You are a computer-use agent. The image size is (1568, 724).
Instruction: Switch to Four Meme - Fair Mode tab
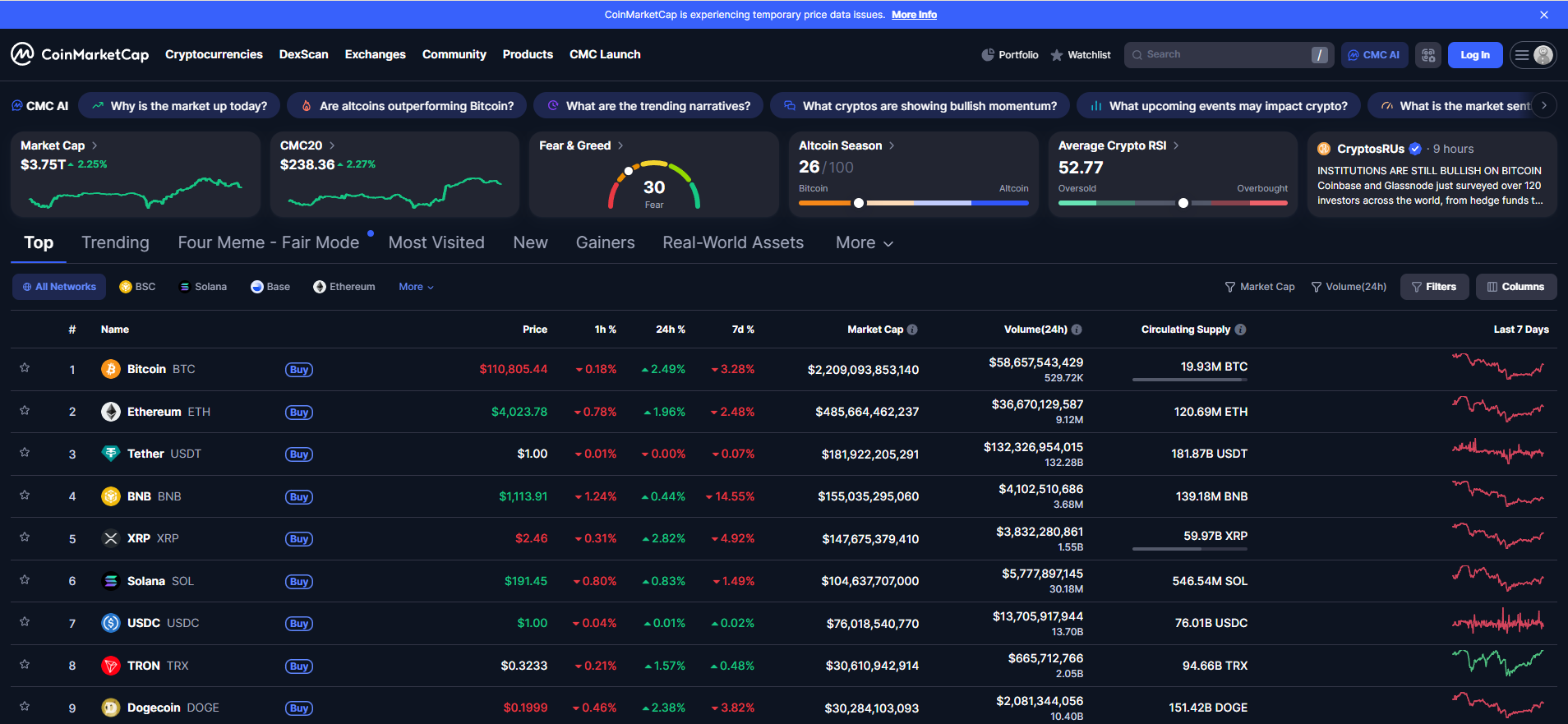(269, 243)
